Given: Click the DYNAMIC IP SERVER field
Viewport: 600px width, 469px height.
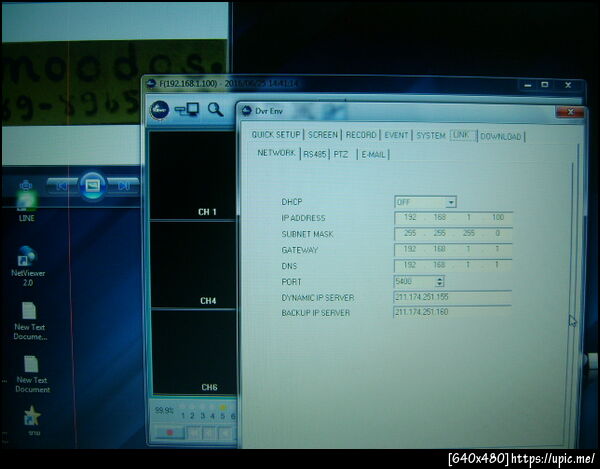Looking at the screenshot, I should click(x=452, y=297).
